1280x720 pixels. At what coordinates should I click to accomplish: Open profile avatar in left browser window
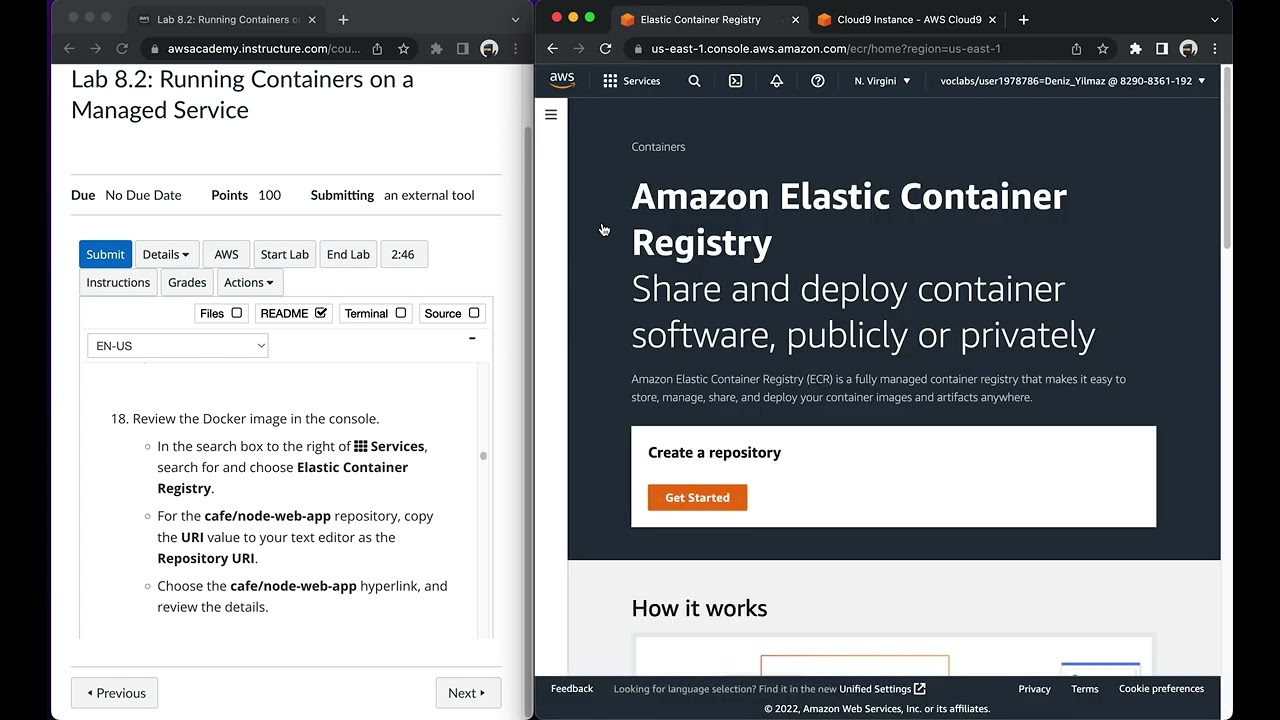tap(489, 48)
